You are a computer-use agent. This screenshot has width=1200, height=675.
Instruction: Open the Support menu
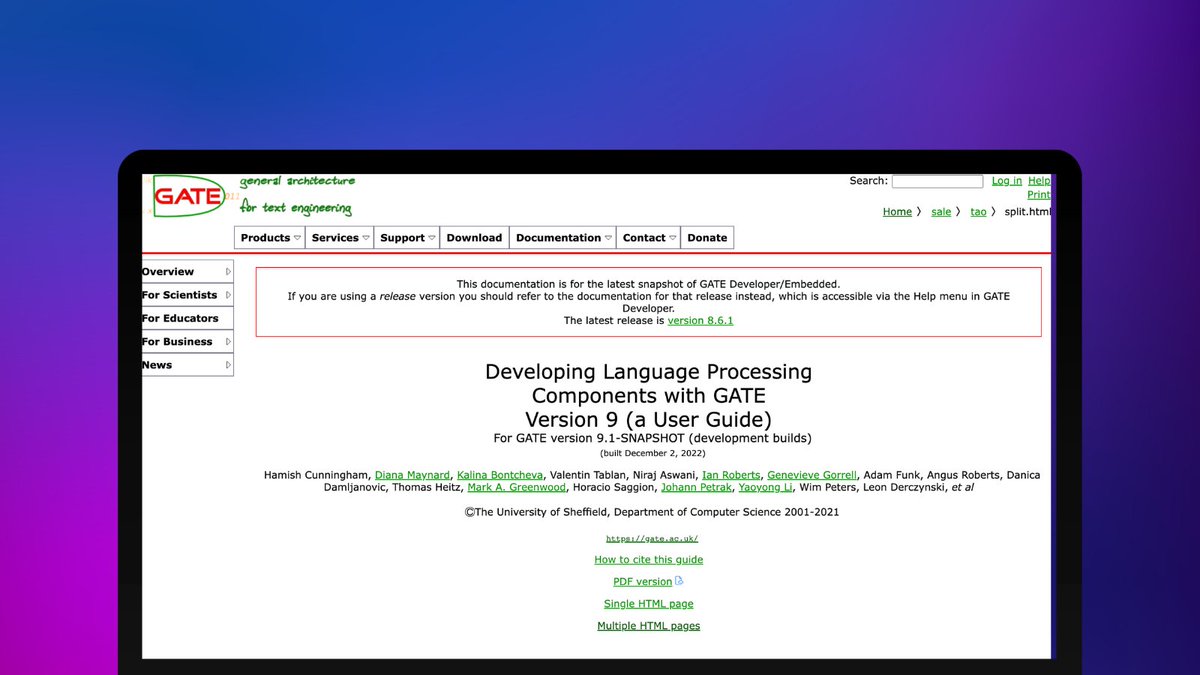tap(407, 238)
